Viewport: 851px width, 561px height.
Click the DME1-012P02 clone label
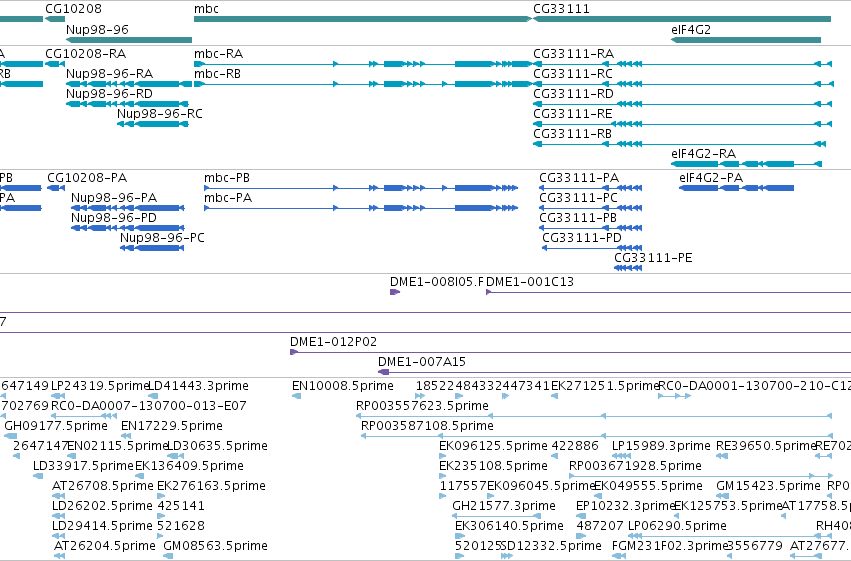pyautogui.click(x=333, y=342)
